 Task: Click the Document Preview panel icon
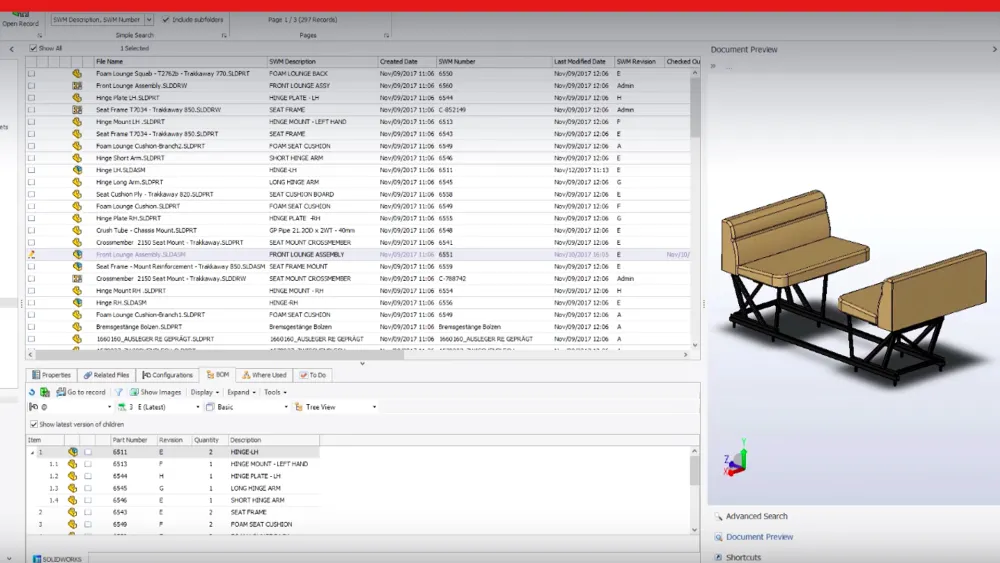tap(718, 537)
